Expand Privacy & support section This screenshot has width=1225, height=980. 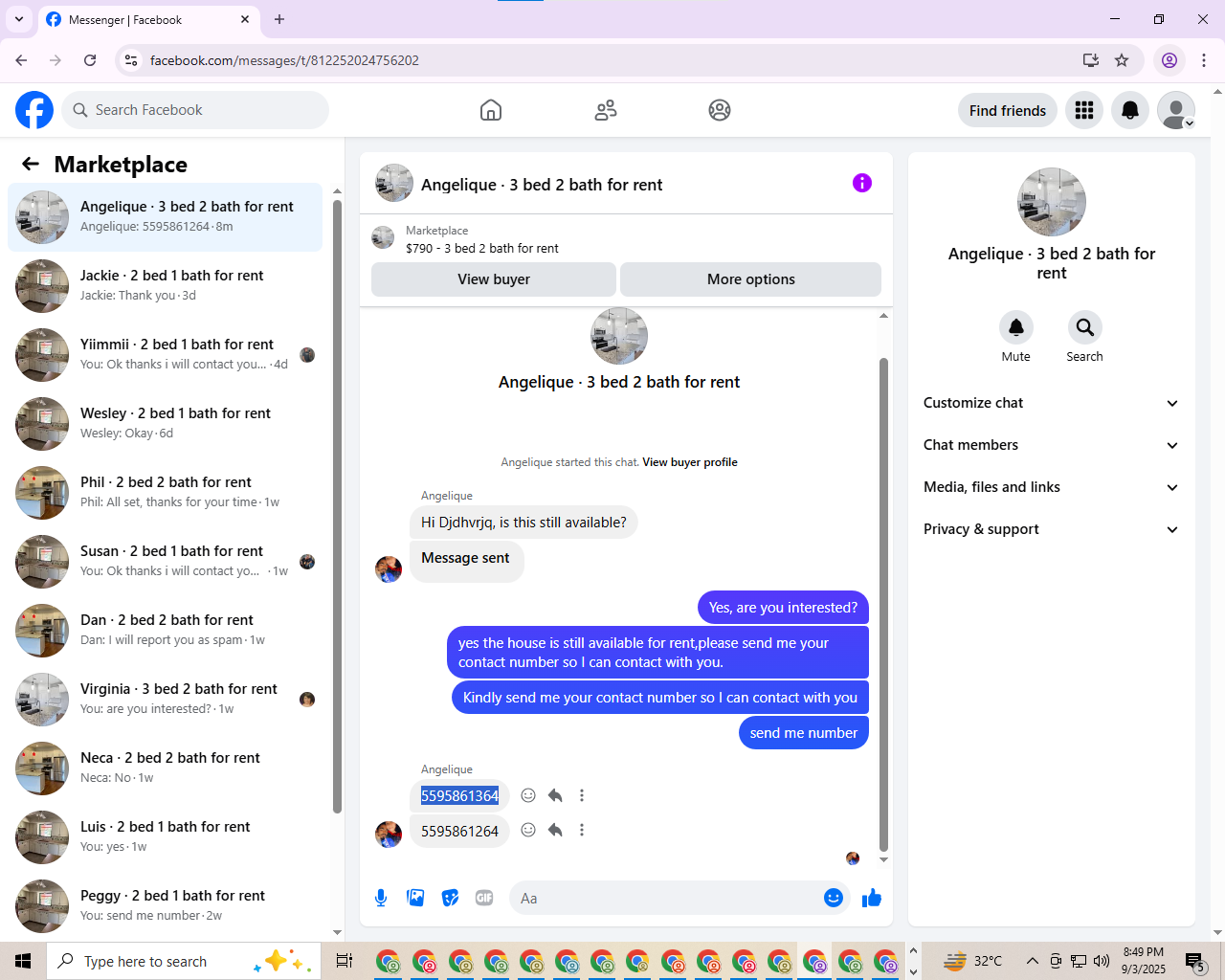1052,529
